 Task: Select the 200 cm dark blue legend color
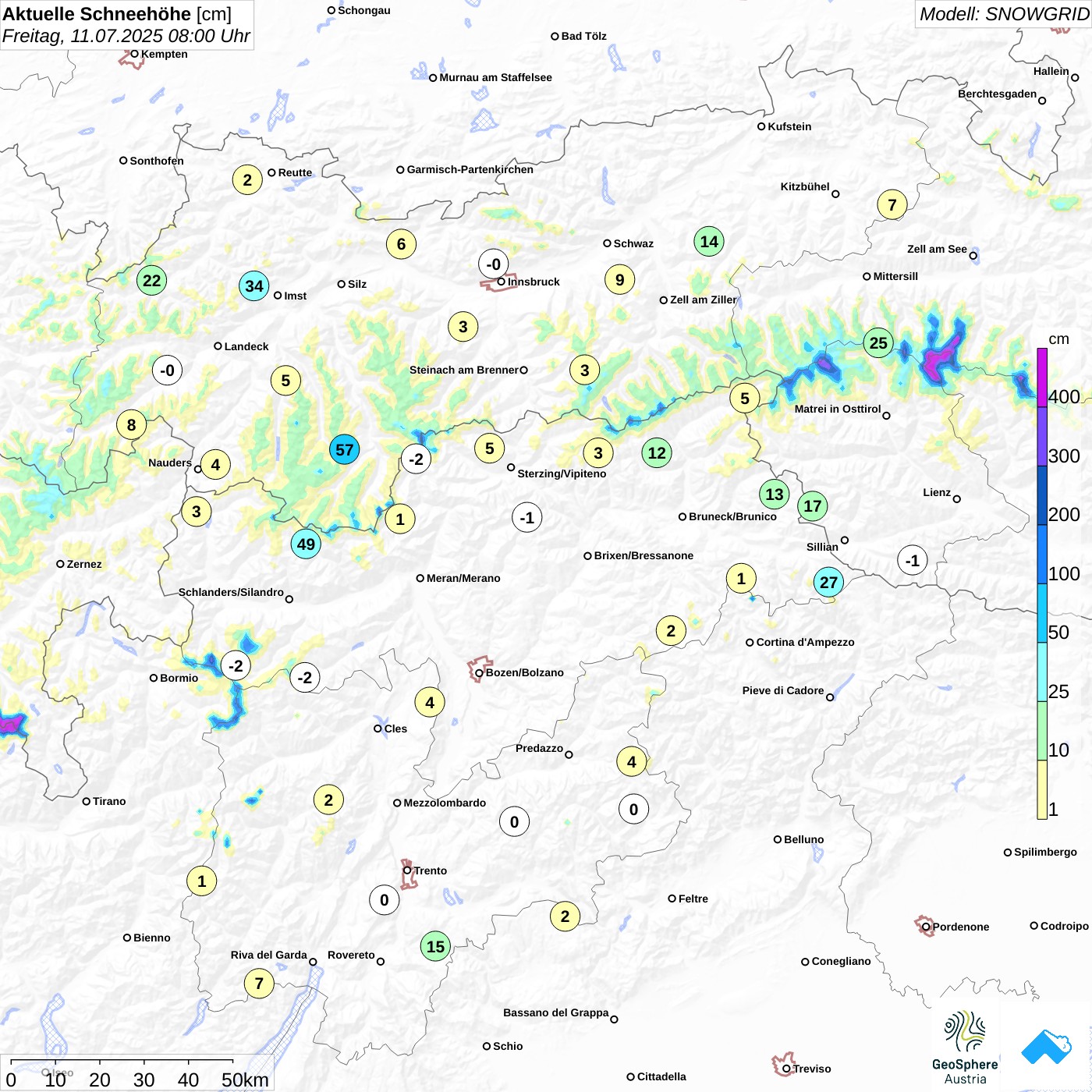[1042, 495]
